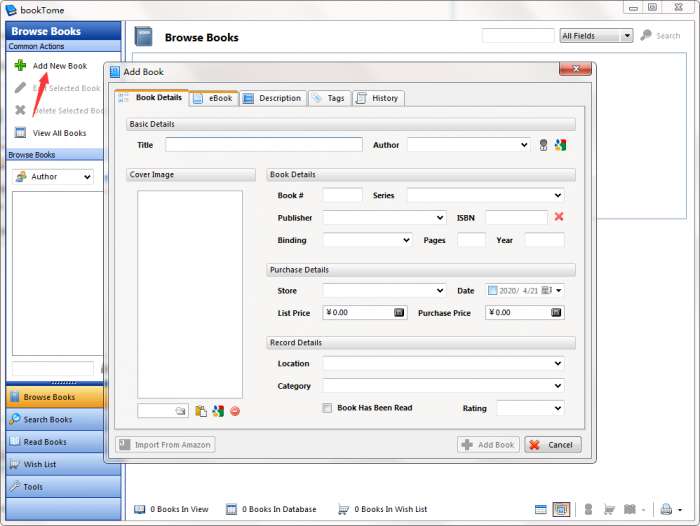Toggle the Date checkbox in Purchase Details
The height and width of the screenshot is (526, 700).
pyautogui.click(x=493, y=290)
